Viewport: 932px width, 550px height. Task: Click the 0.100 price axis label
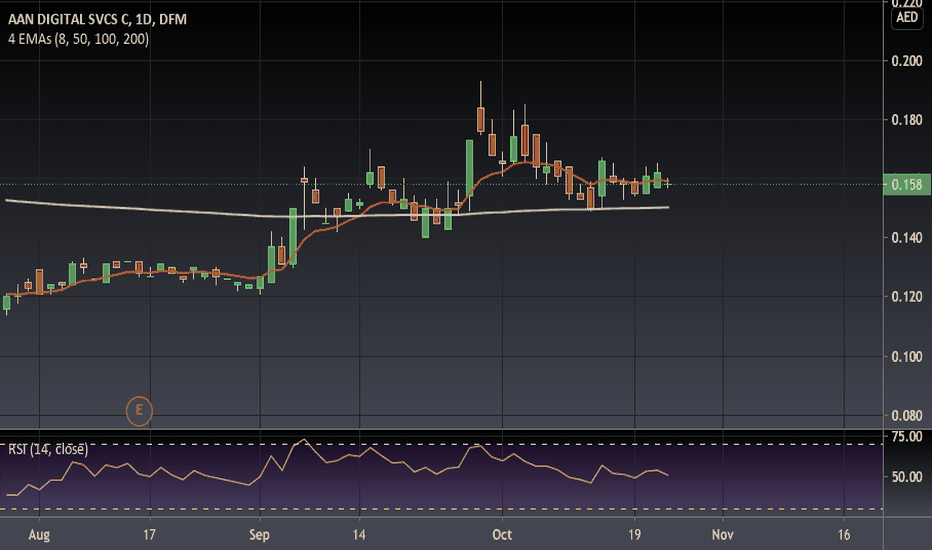907,357
